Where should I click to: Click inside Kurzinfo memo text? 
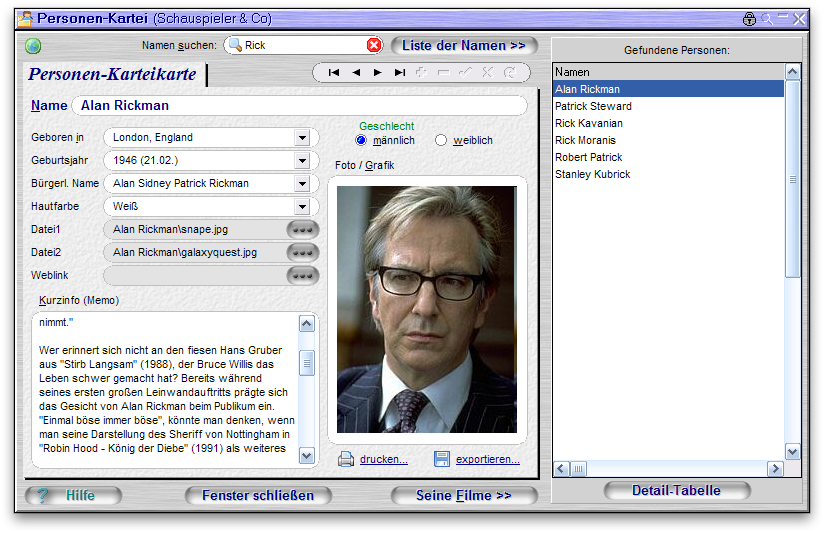click(166, 389)
